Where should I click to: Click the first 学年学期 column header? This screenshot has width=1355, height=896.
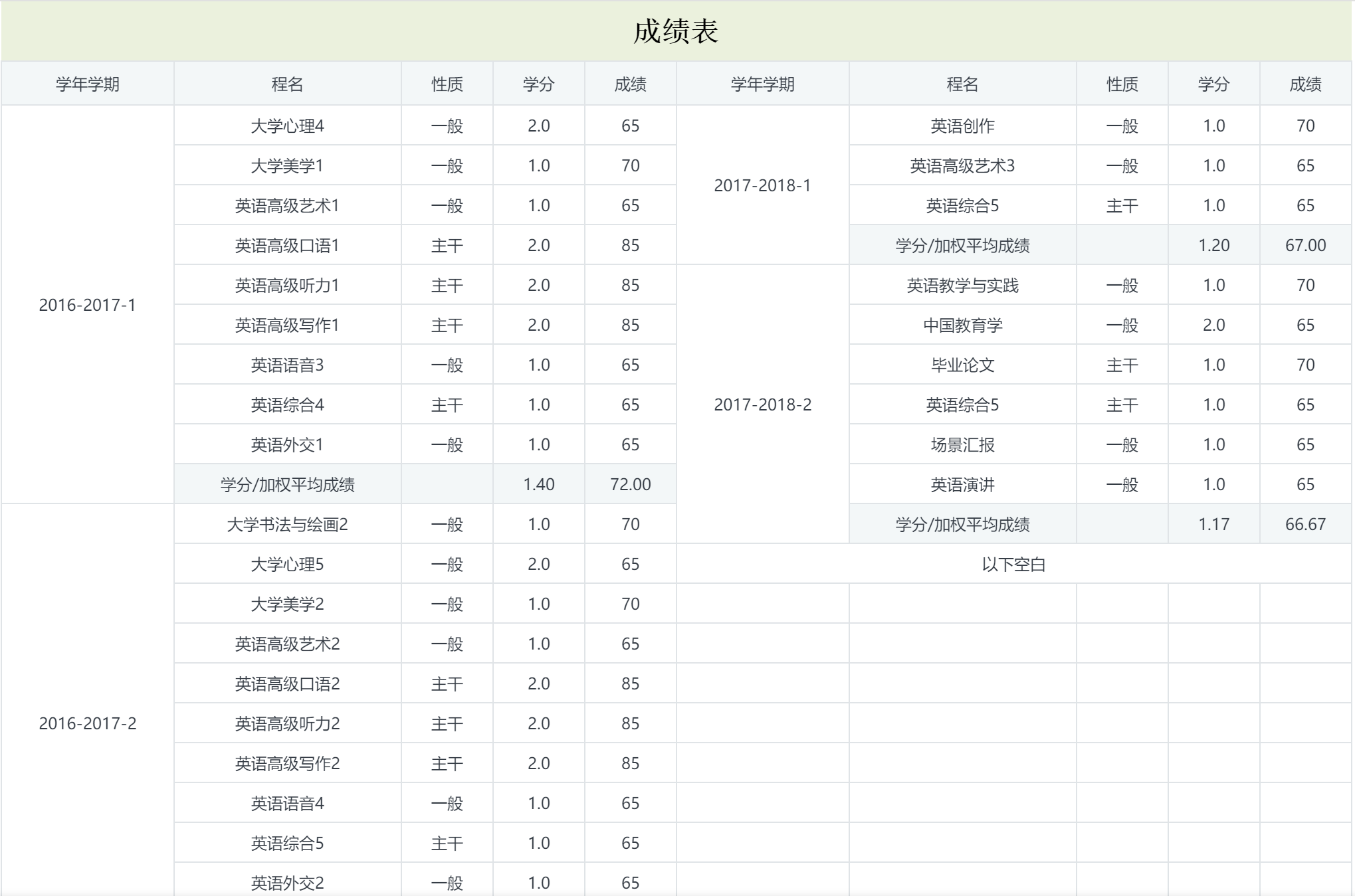click(x=87, y=84)
